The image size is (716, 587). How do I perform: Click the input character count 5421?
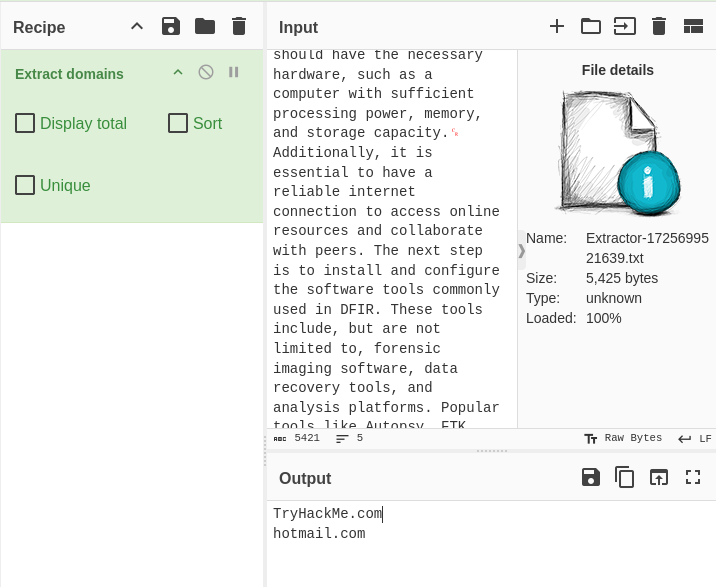pos(297,438)
